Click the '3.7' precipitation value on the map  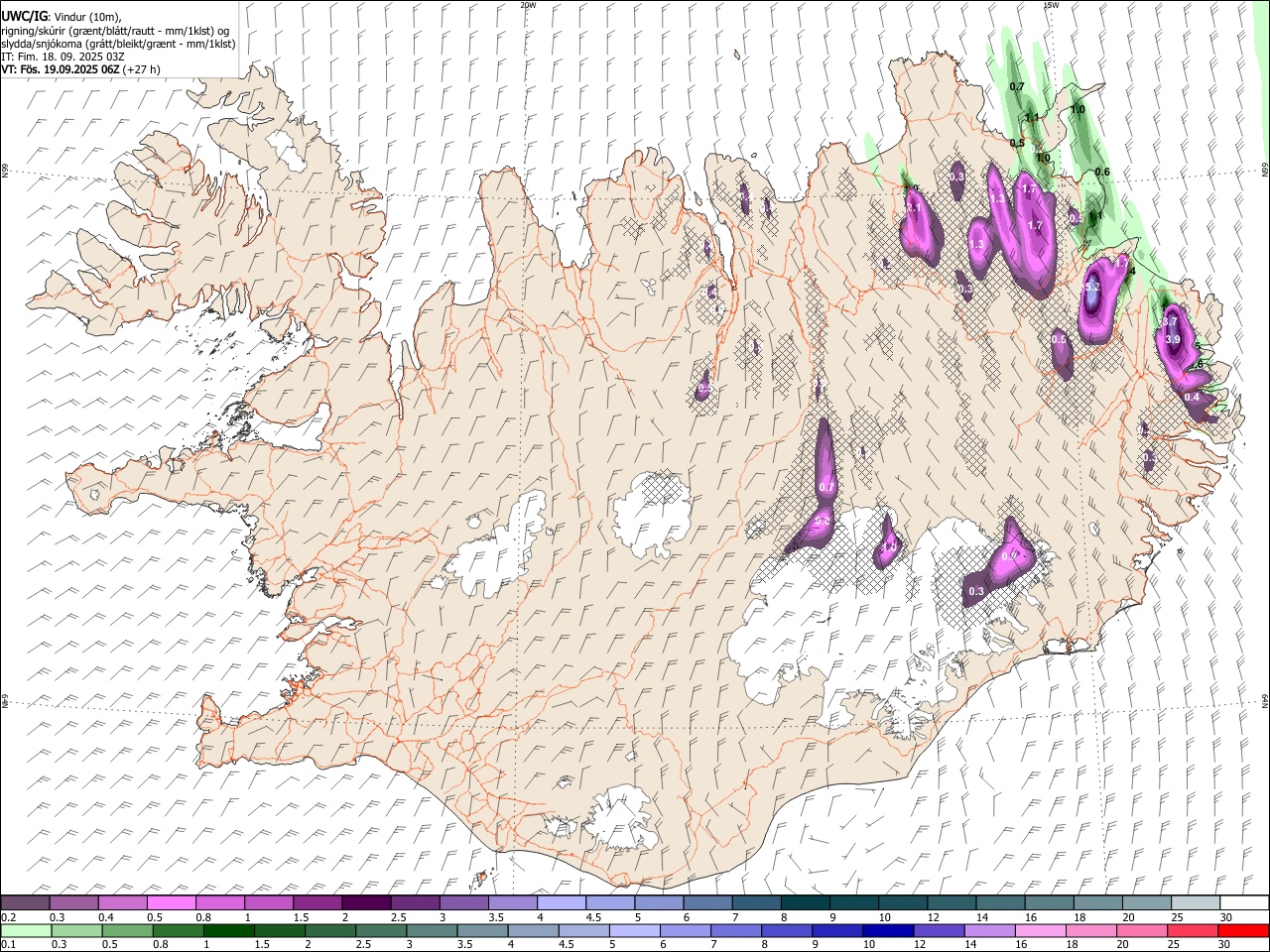pos(1169,322)
